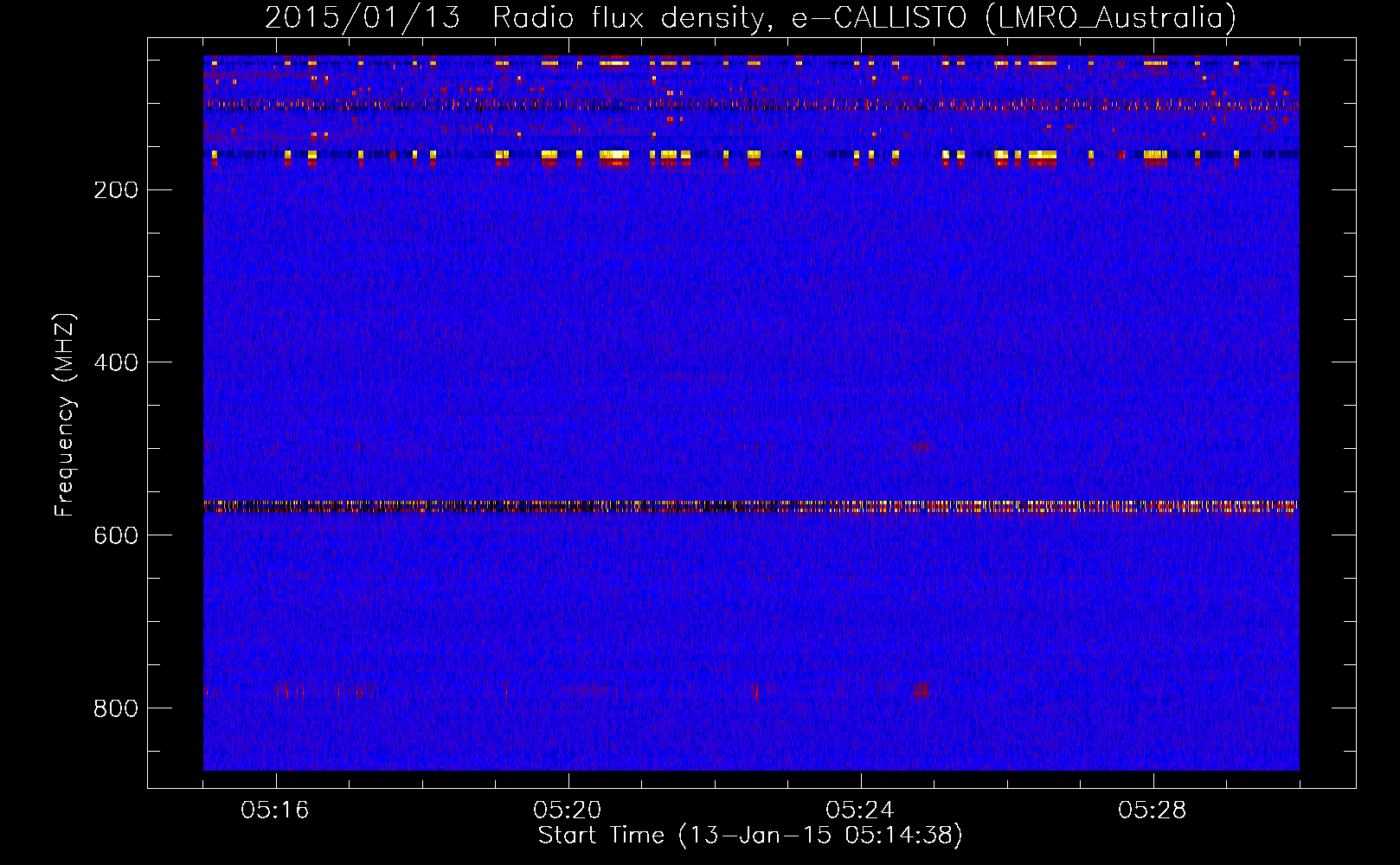The image size is (1400, 865).
Task: Click the 400 frequency tick label
Action: click(116, 362)
